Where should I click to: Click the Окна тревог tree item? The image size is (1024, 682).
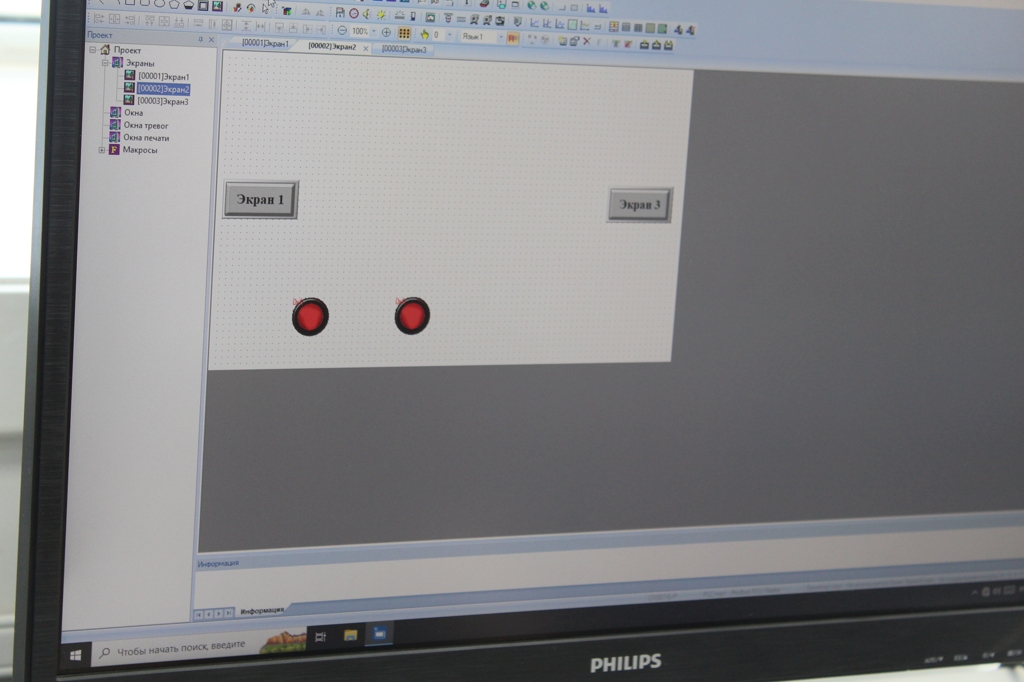point(146,125)
